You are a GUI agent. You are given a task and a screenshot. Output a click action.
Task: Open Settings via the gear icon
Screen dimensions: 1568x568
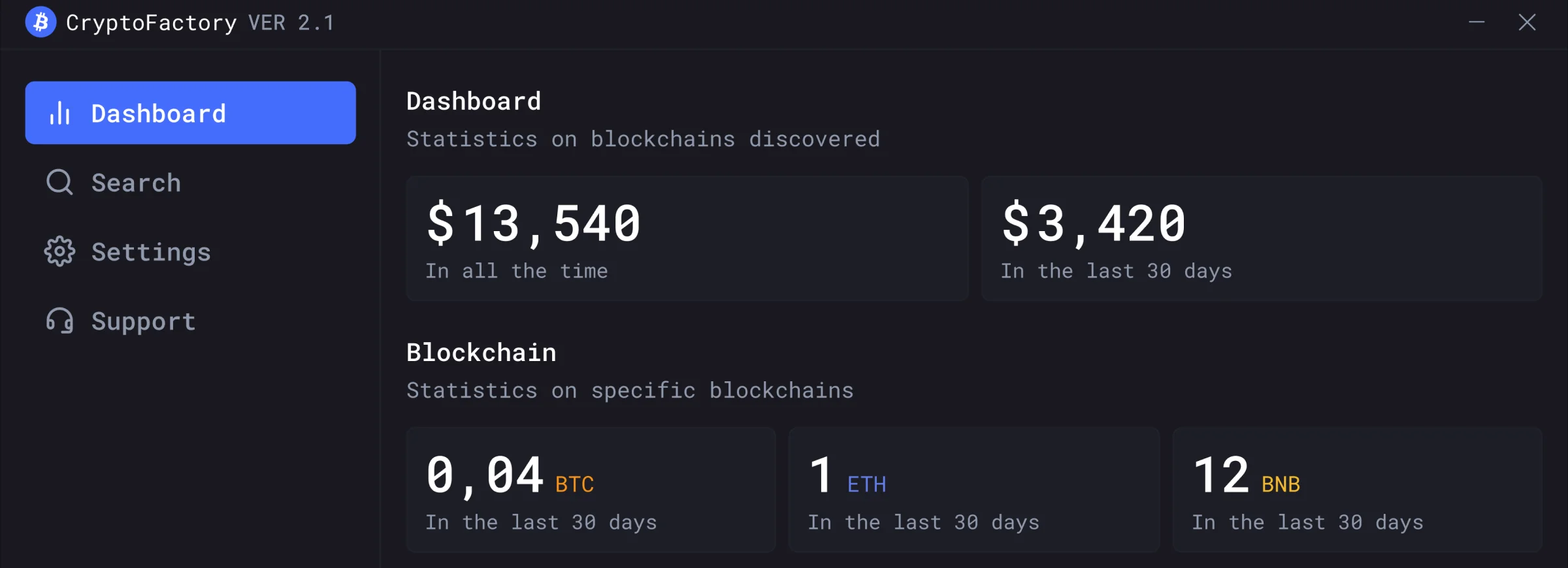click(x=59, y=251)
